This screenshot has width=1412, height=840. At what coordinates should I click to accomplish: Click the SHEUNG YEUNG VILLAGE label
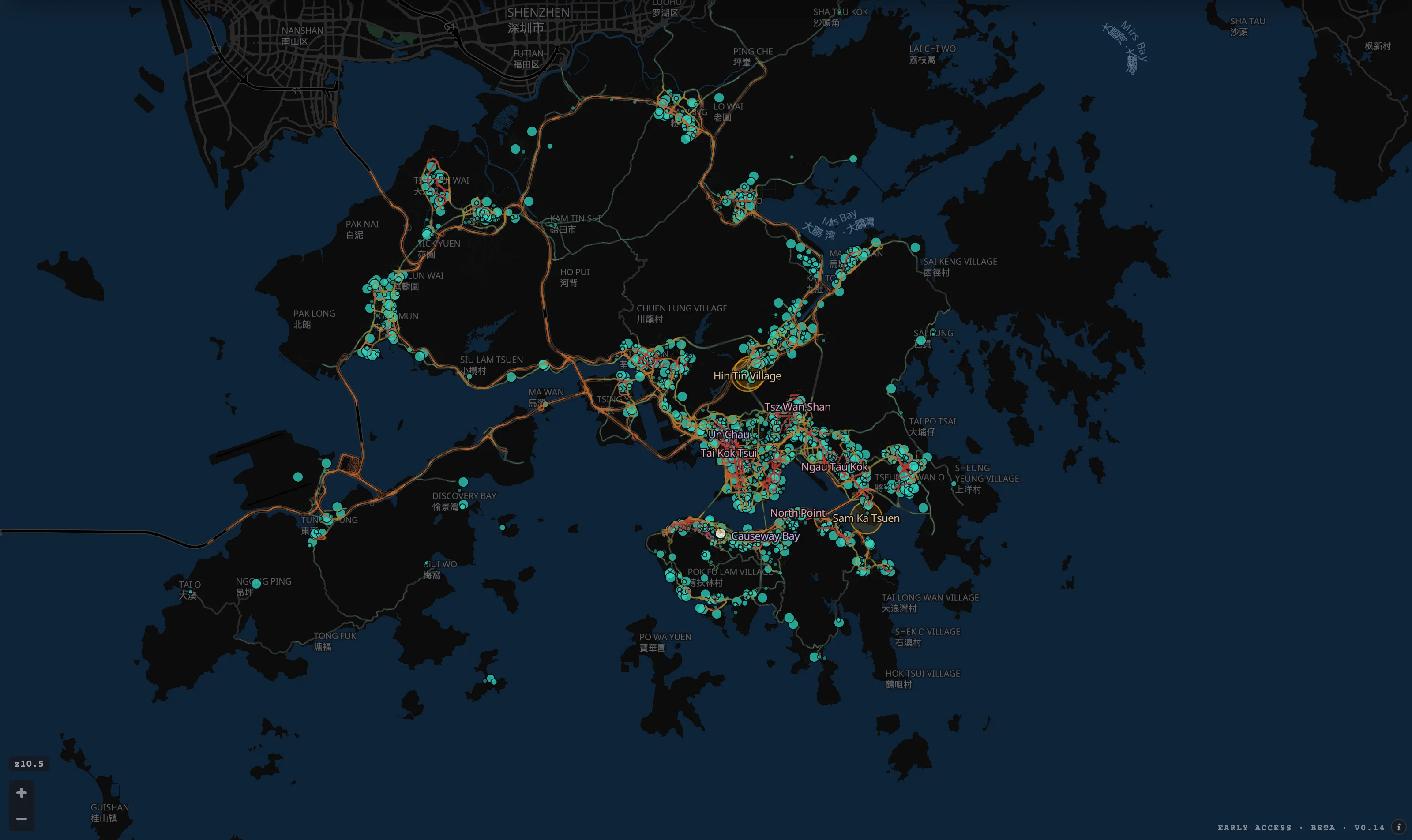click(x=987, y=478)
